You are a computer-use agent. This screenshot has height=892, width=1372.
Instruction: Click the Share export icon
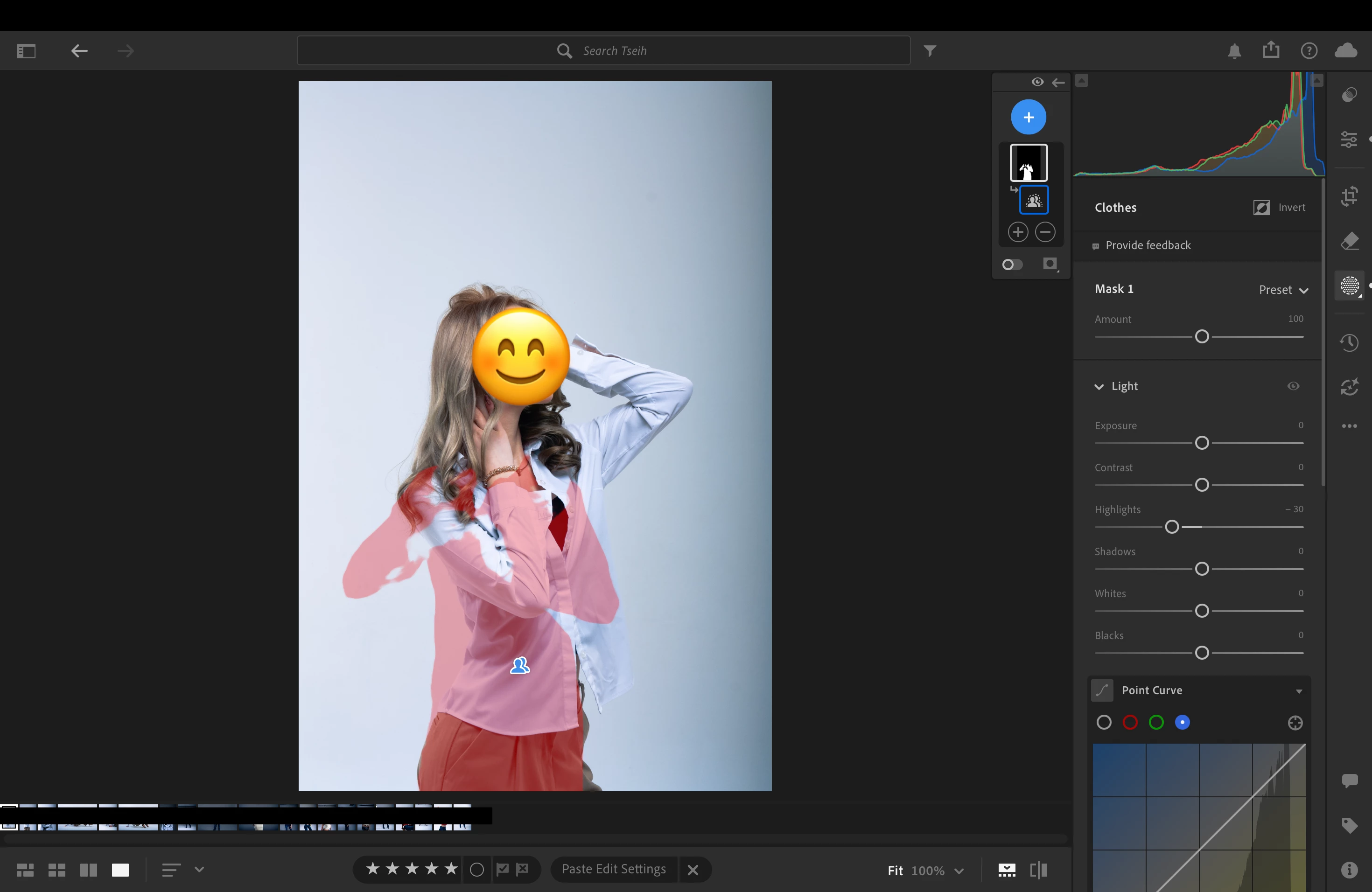click(x=1271, y=51)
